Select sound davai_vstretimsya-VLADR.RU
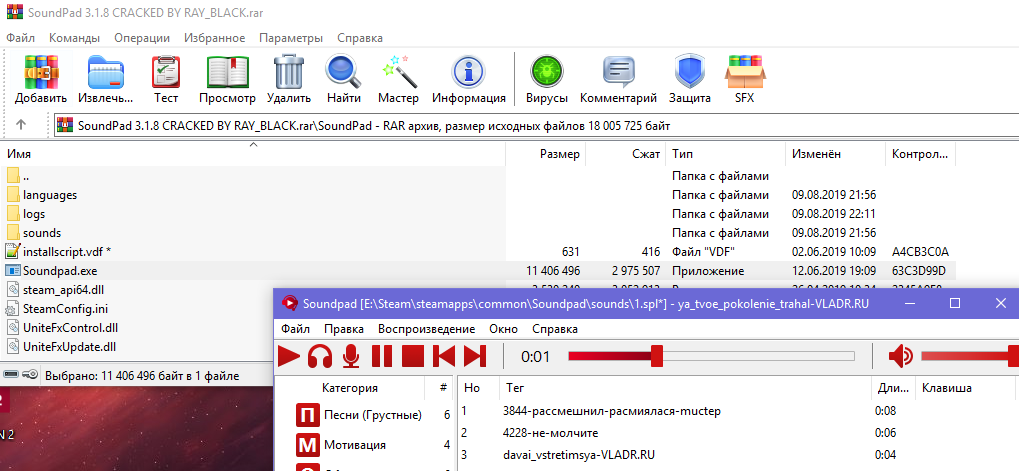The image size is (1019, 471). click(x=578, y=455)
